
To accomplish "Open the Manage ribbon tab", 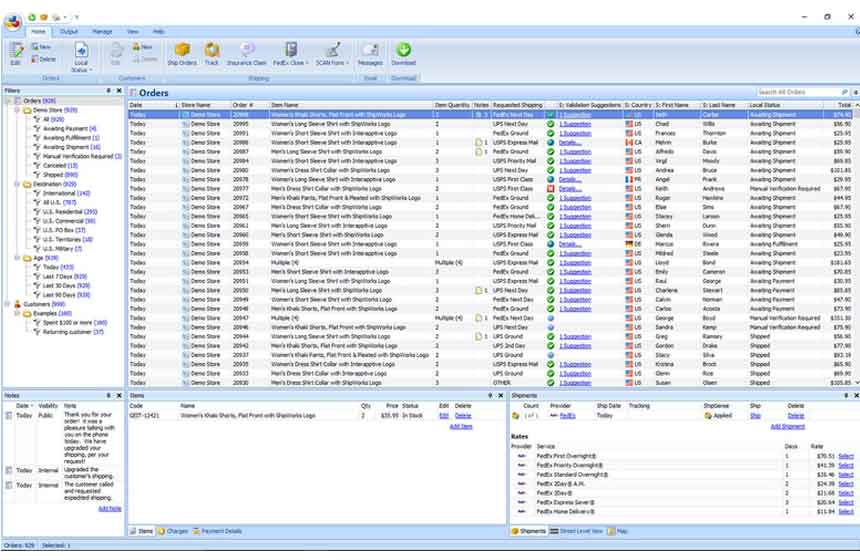I will [x=102, y=32].
